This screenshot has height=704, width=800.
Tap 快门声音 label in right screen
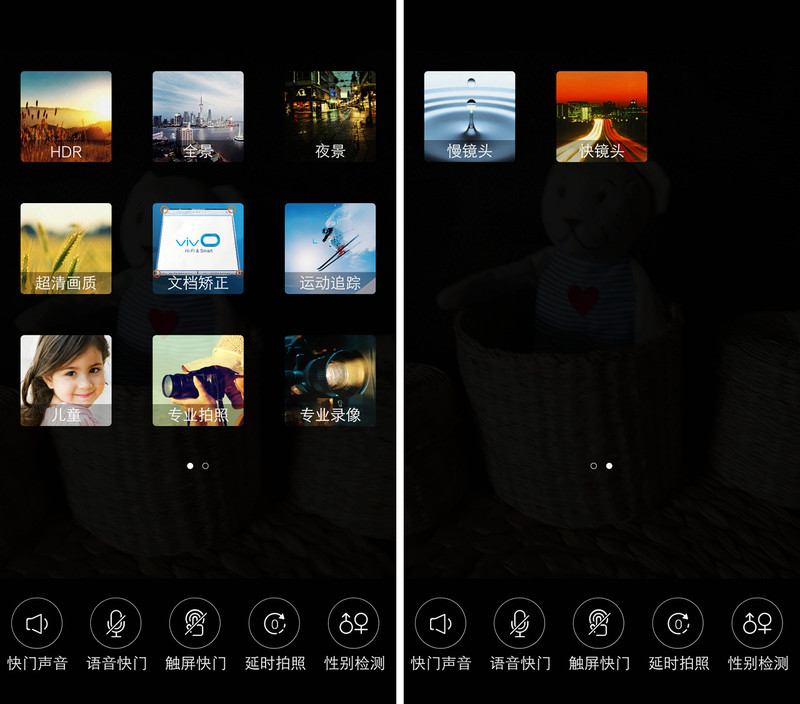point(441,663)
